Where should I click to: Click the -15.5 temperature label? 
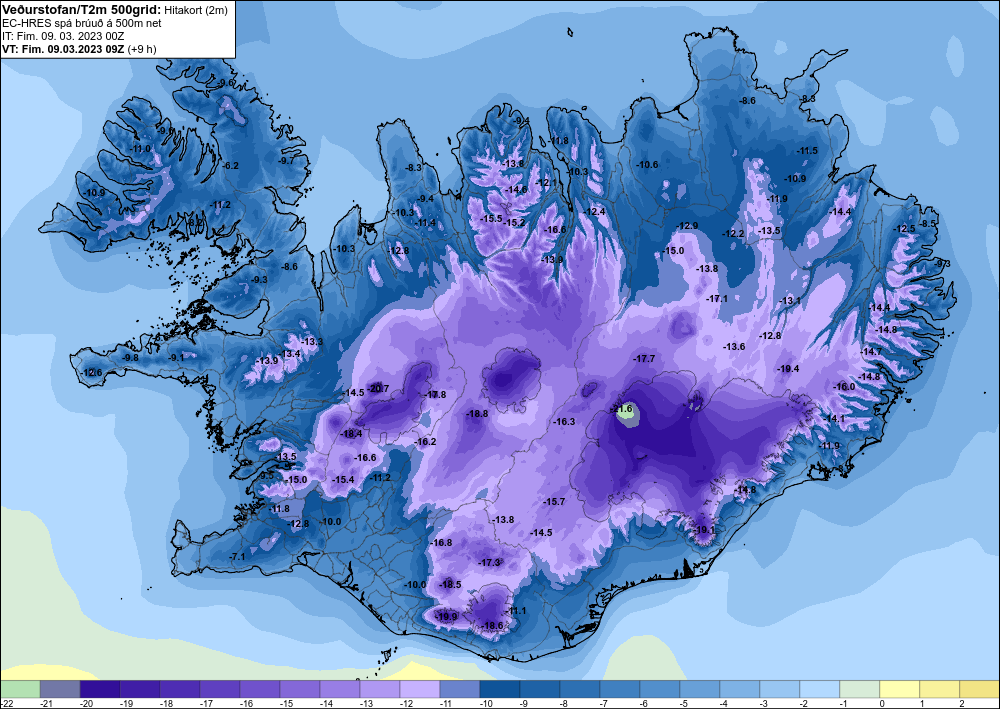(490, 219)
